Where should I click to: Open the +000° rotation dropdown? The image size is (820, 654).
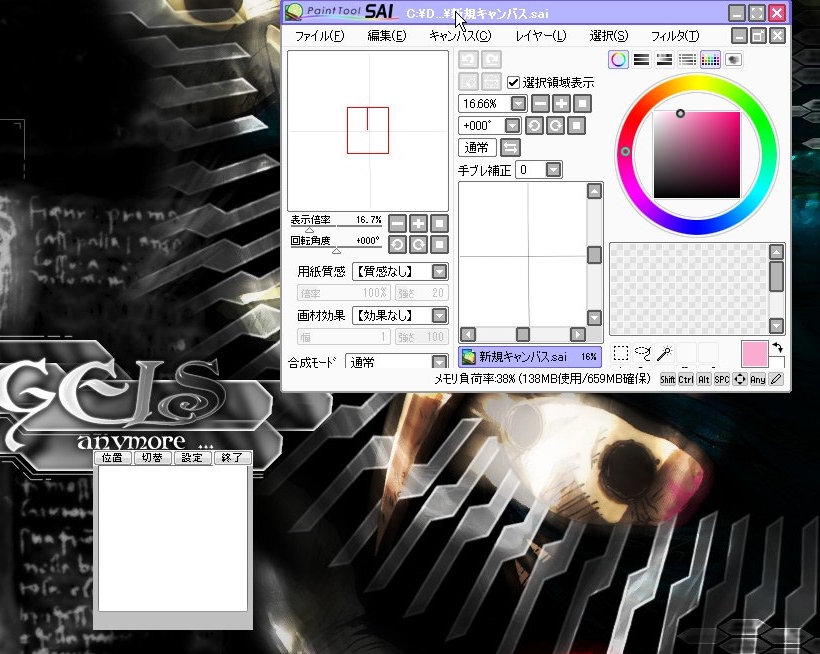[512, 125]
